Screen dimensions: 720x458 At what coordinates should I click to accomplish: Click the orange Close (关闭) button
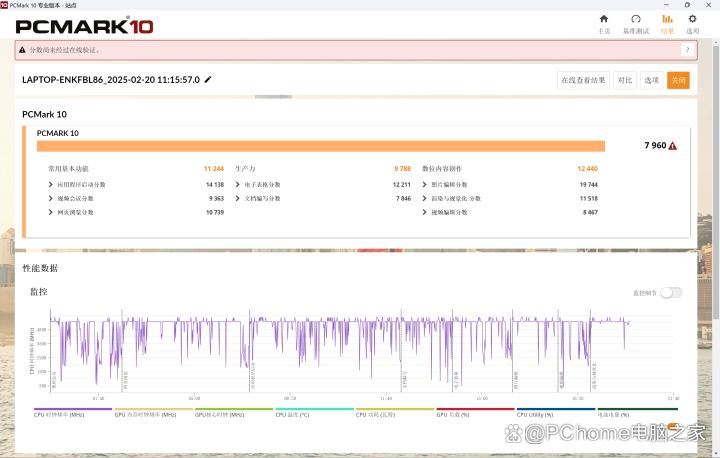coord(678,80)
